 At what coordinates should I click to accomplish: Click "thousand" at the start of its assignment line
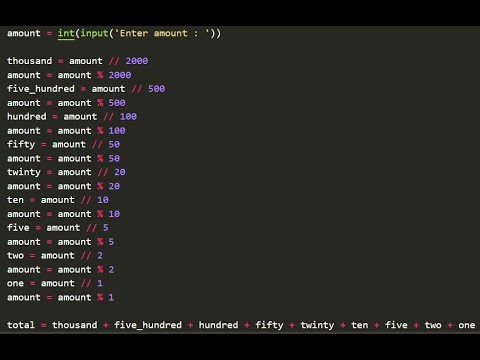click(30, 61)
